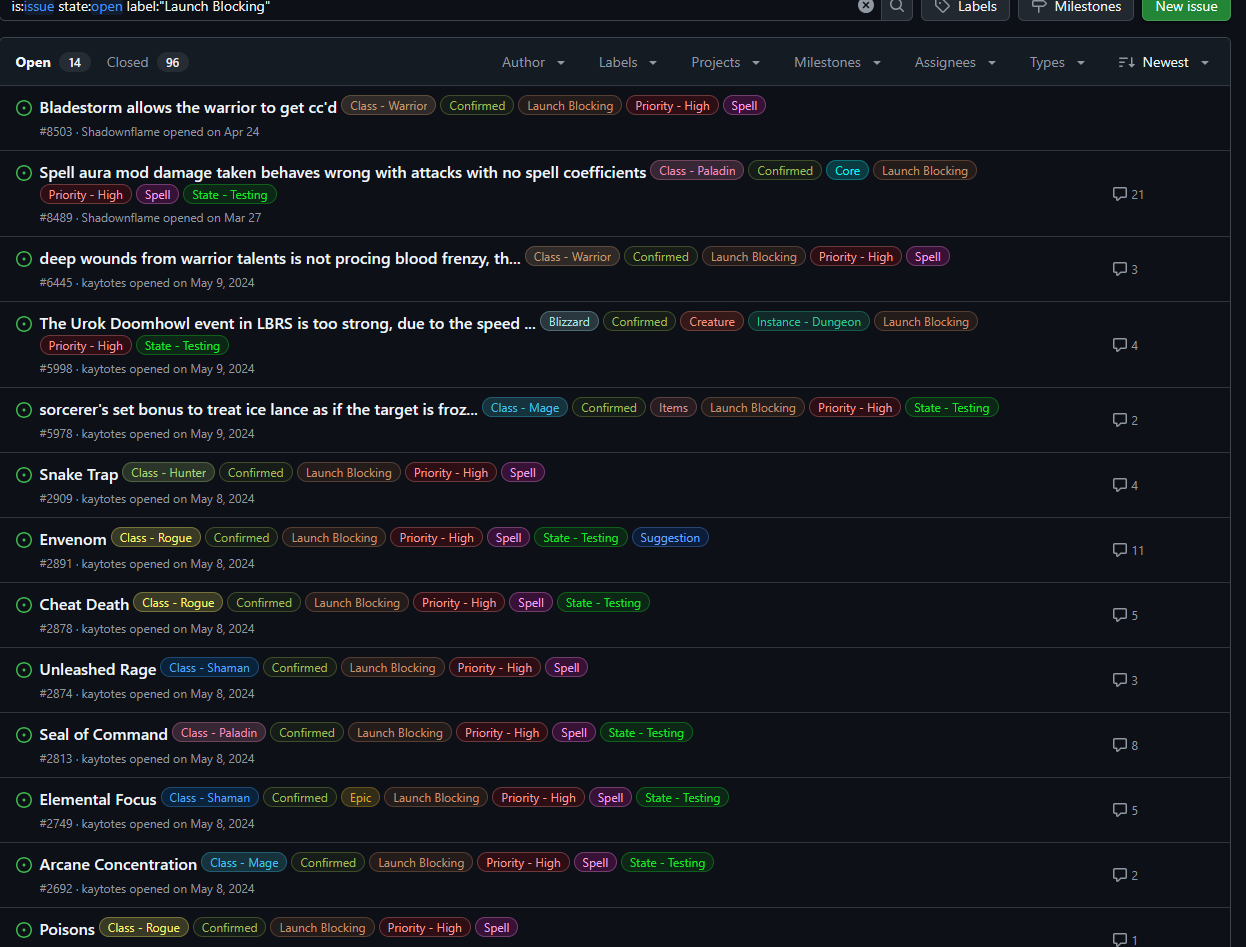Open the Types filter dropdown
This screenshot has height=947, width=1246.
pyautogui.click(x=1056, y=62)
